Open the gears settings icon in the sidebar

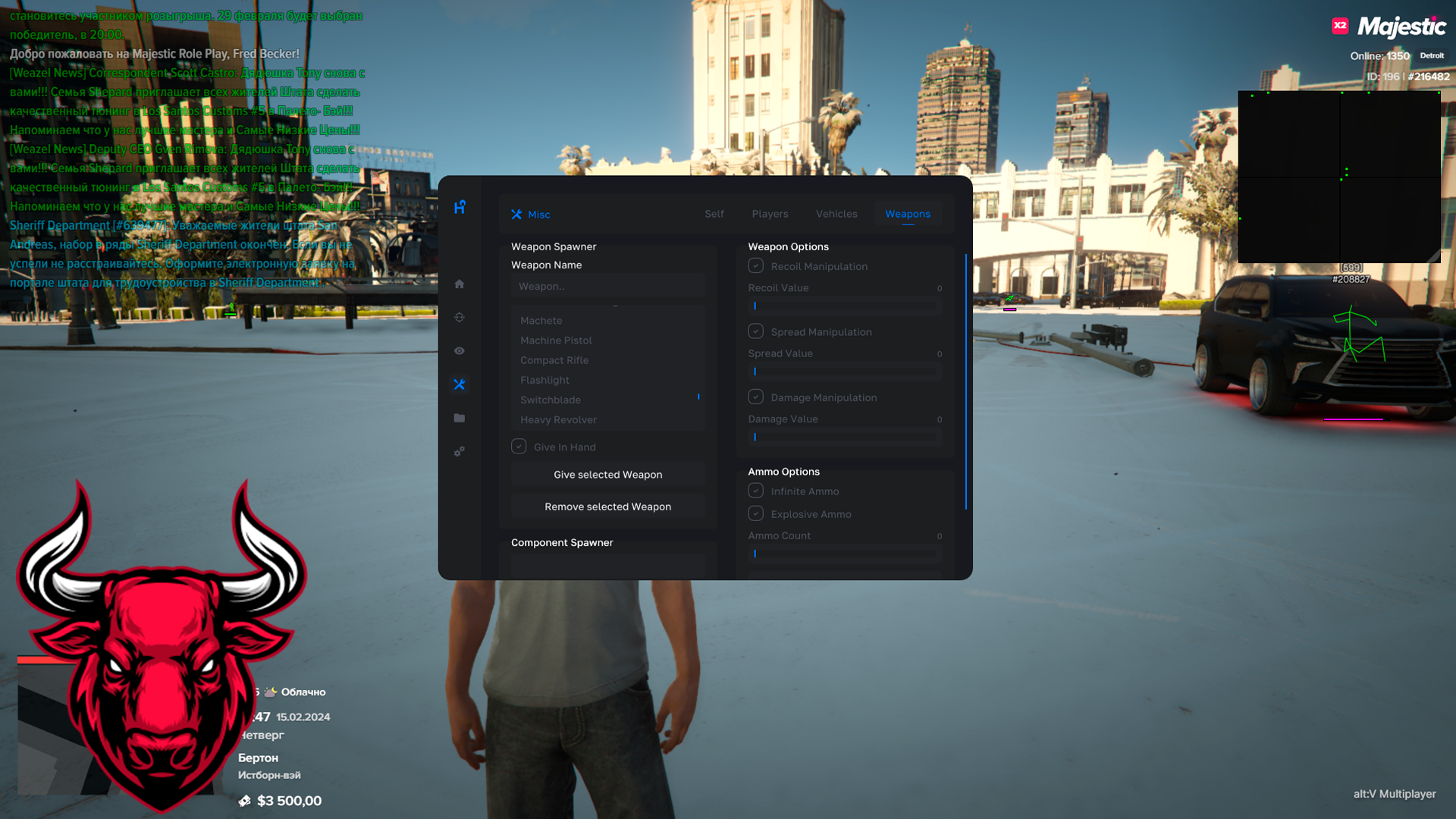click(x=459, y=452)
